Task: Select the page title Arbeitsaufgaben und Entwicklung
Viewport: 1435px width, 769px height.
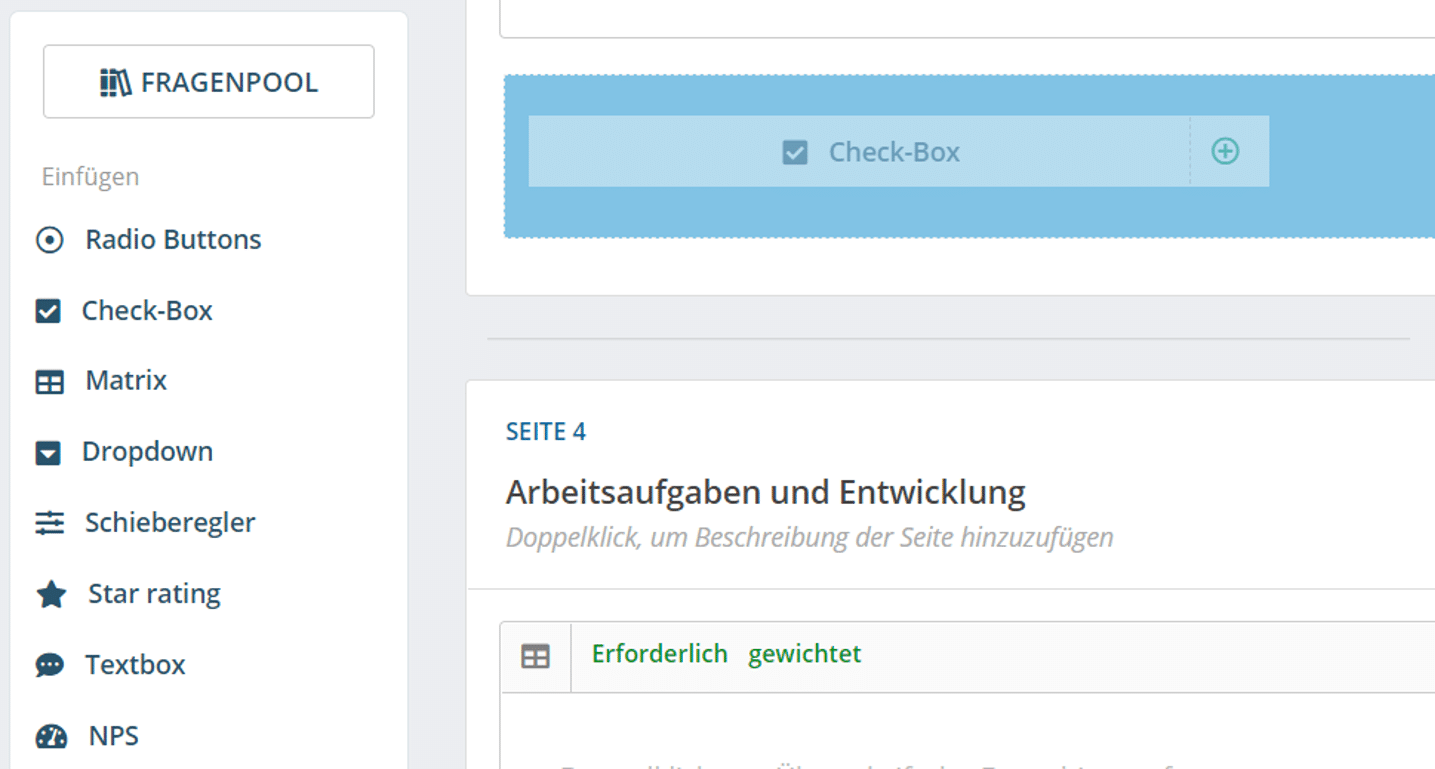Action: tap(765, 492)
